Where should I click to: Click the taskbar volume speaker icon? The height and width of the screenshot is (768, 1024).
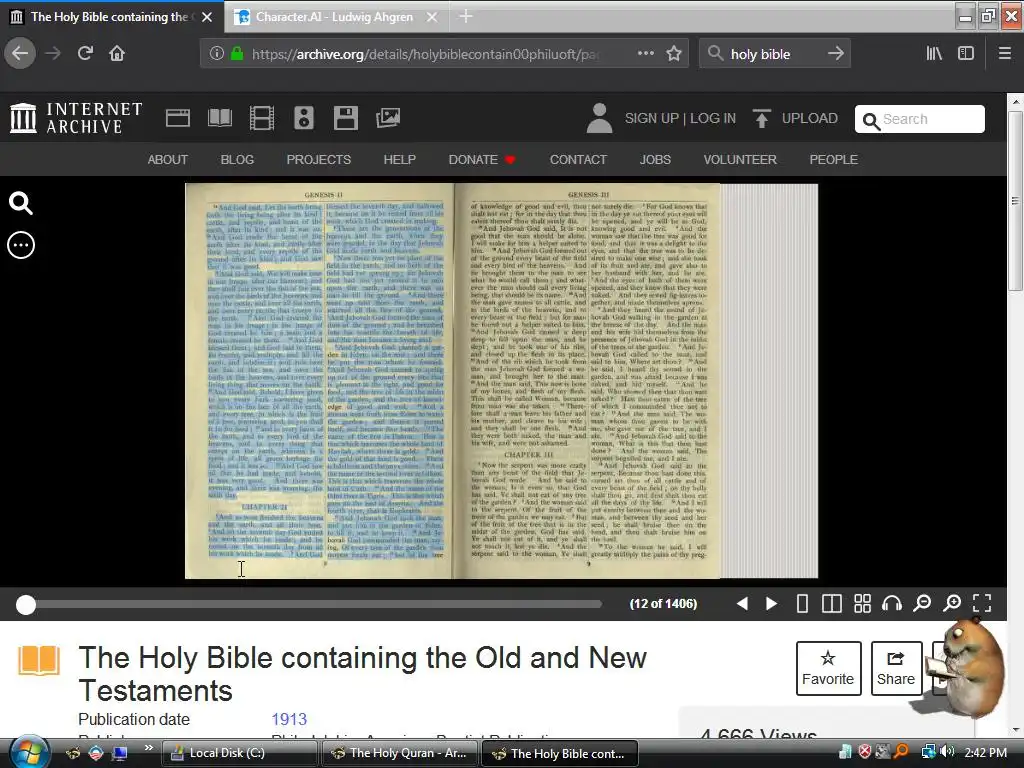(x=948, y=752)
